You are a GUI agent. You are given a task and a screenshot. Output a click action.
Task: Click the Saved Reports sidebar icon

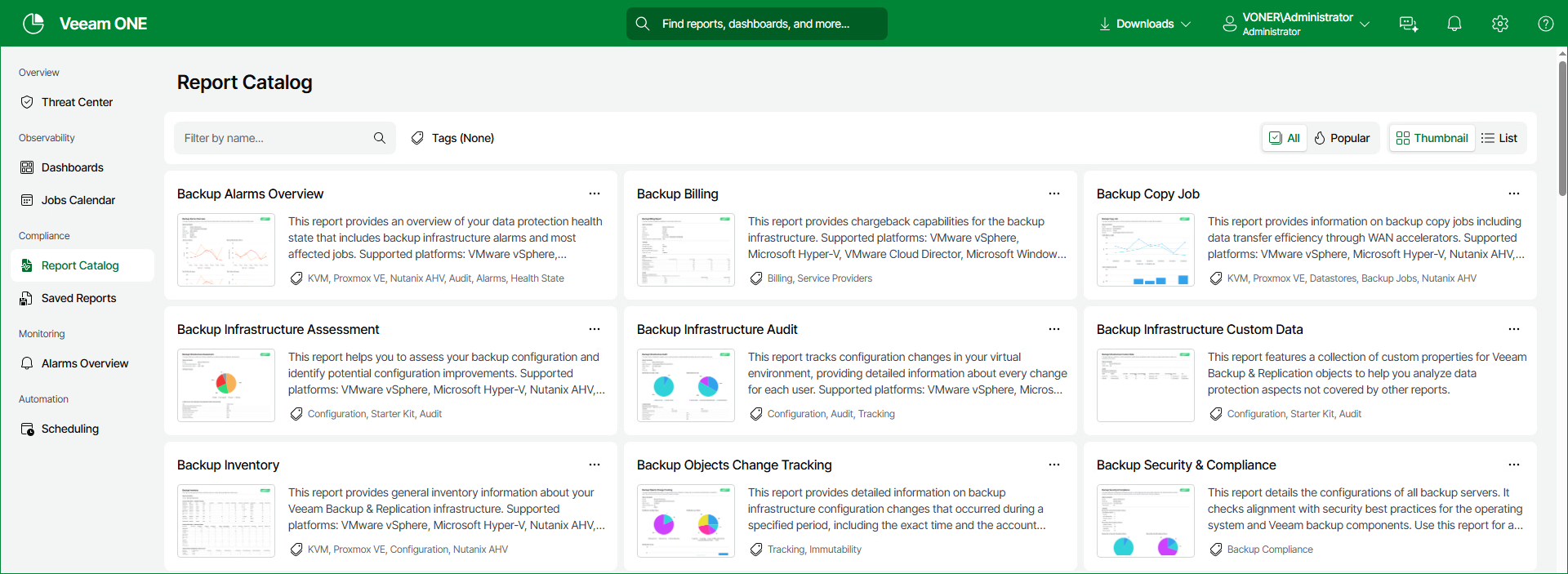pyautogui.click(x=27, y=298)
